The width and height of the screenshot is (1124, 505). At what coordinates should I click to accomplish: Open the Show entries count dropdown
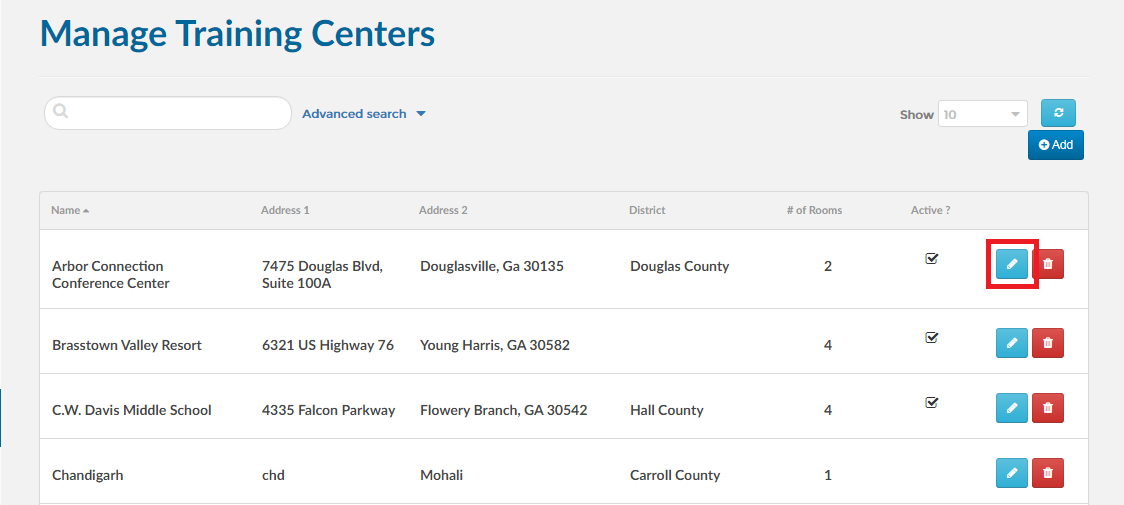[982, 114]
